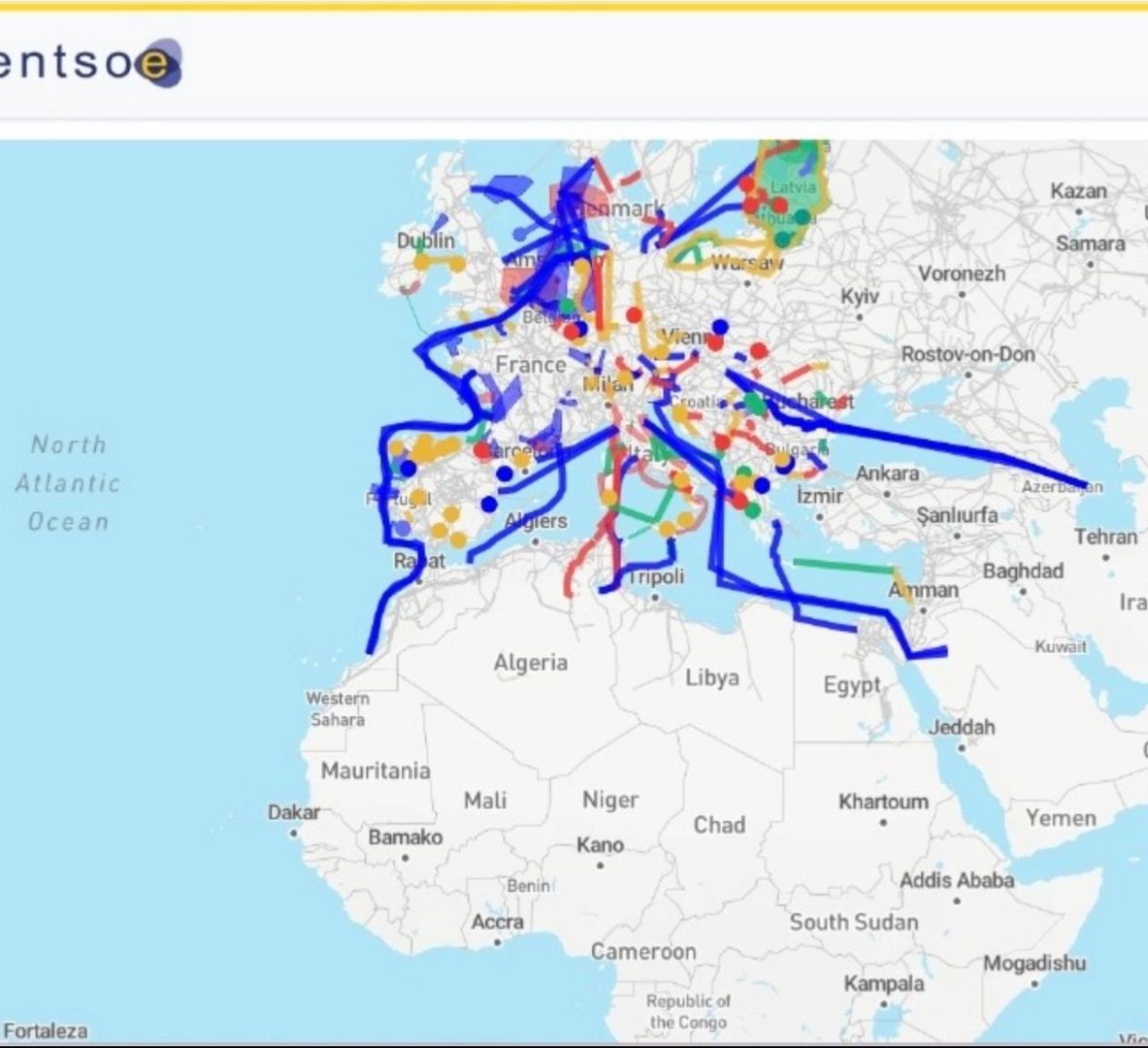Click the Rostov-on-Don city label

968,354
